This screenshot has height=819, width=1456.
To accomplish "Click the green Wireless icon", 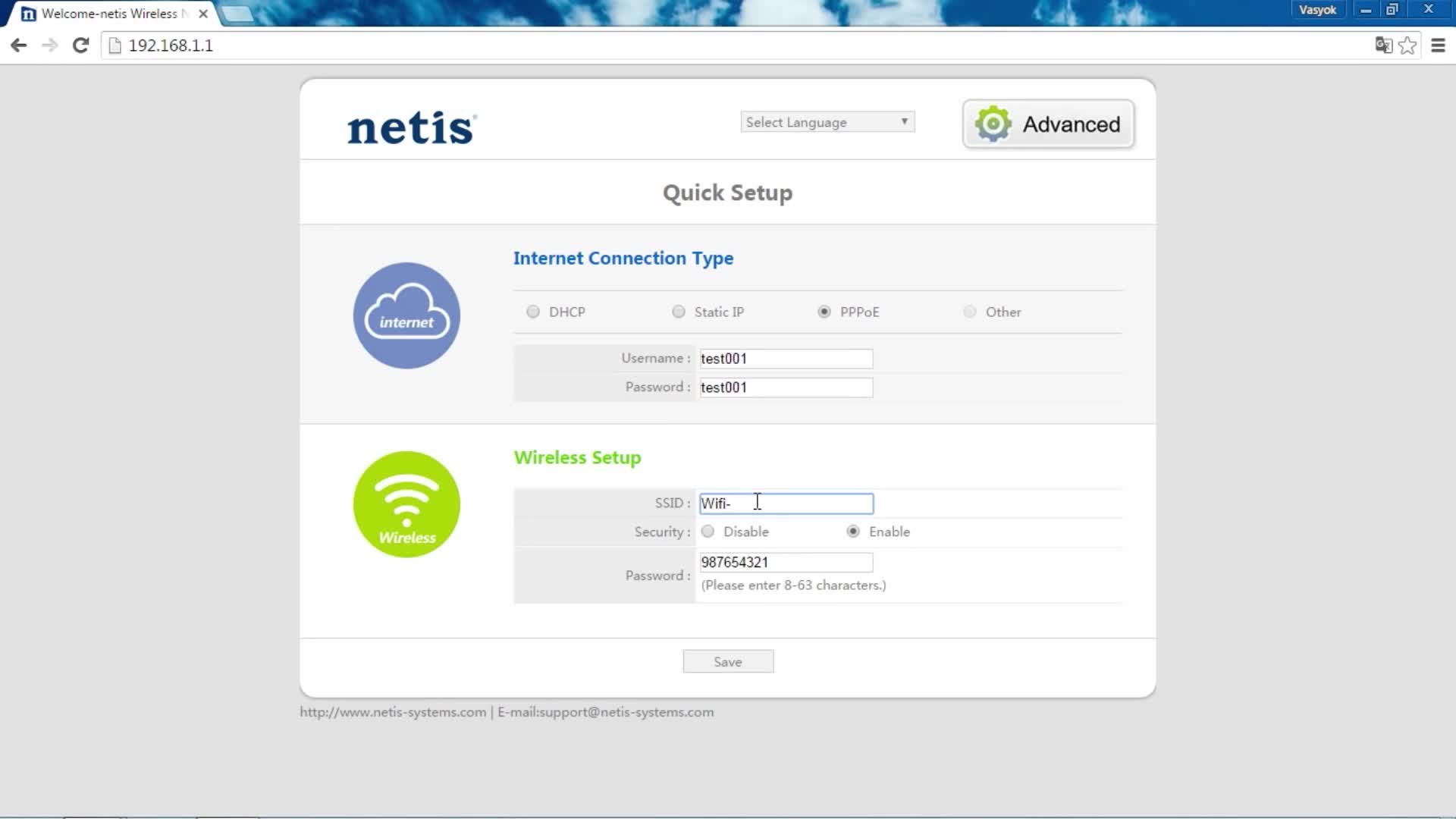I will [x=406, y=504].
